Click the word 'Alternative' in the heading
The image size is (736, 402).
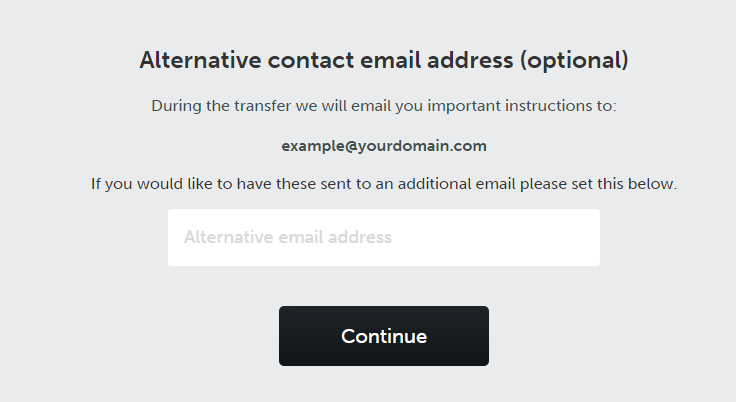point(200,60)
